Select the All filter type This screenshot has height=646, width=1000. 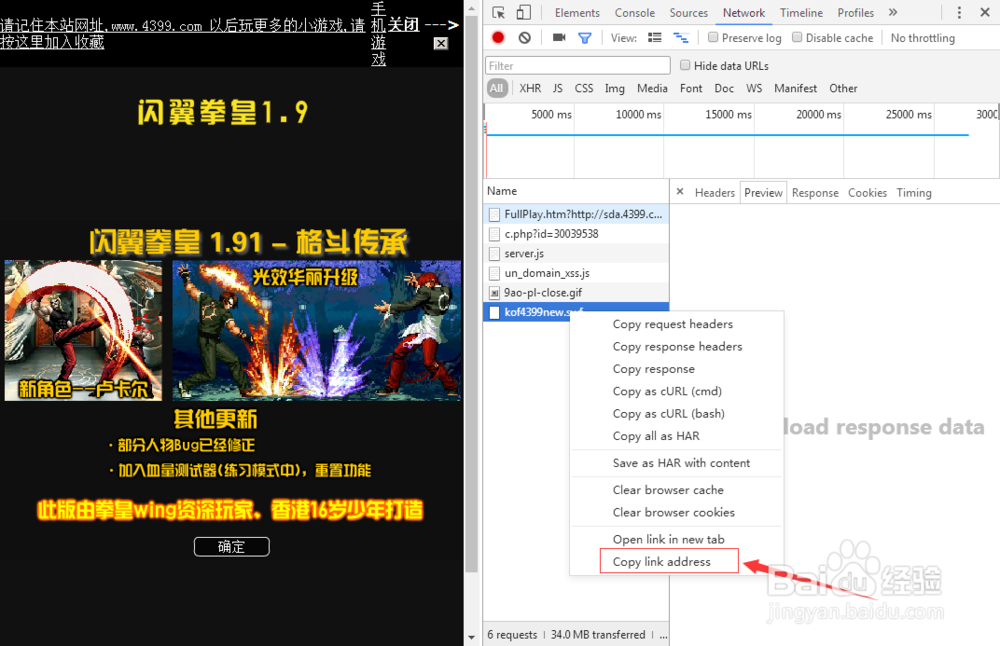point(497,88)
